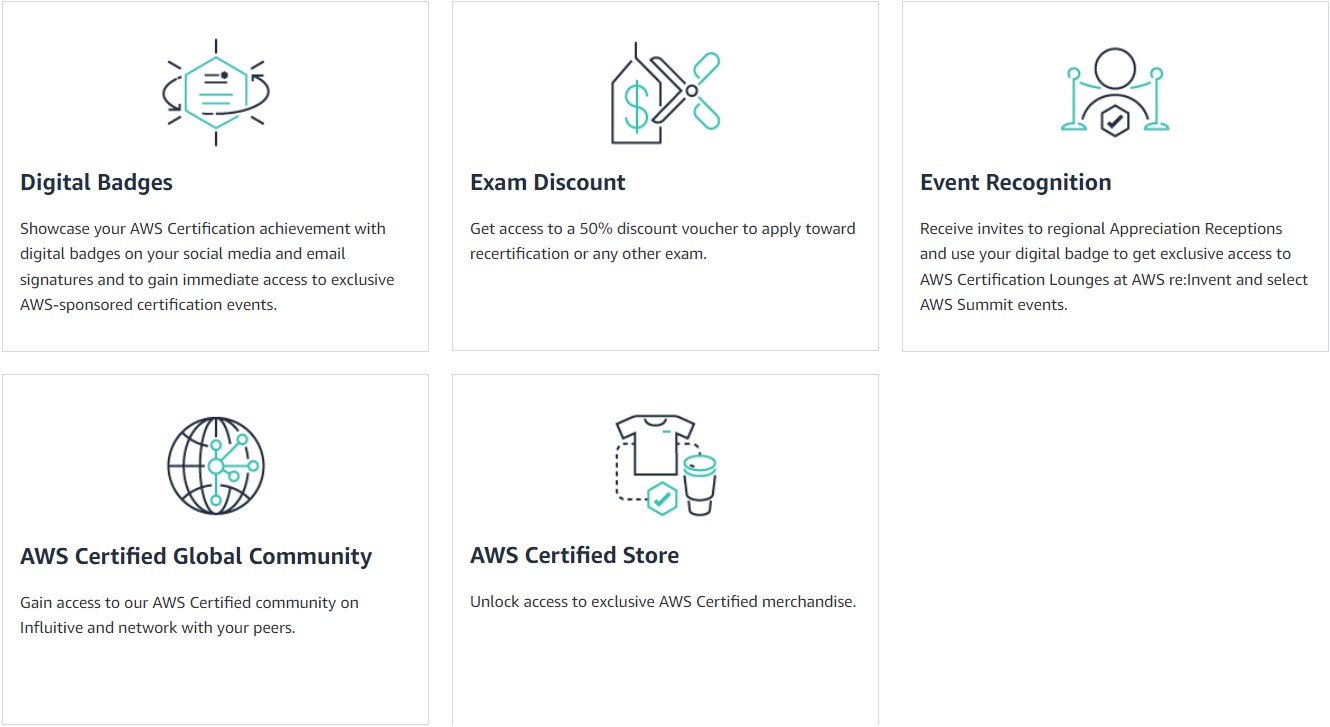Open the AWS Certified Store heading

575,556
